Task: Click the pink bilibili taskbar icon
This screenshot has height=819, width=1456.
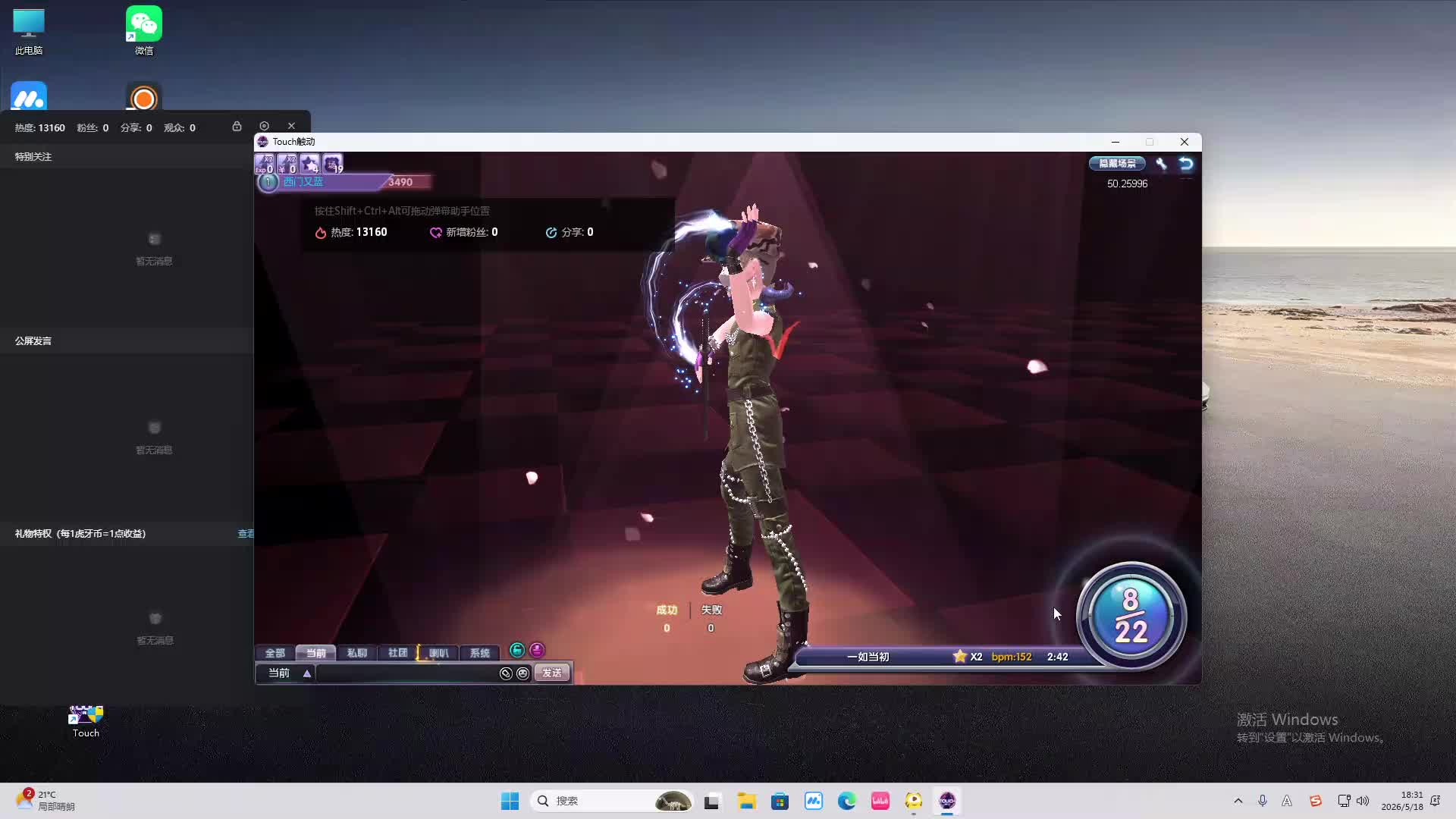Action: [x=880, y=801]
